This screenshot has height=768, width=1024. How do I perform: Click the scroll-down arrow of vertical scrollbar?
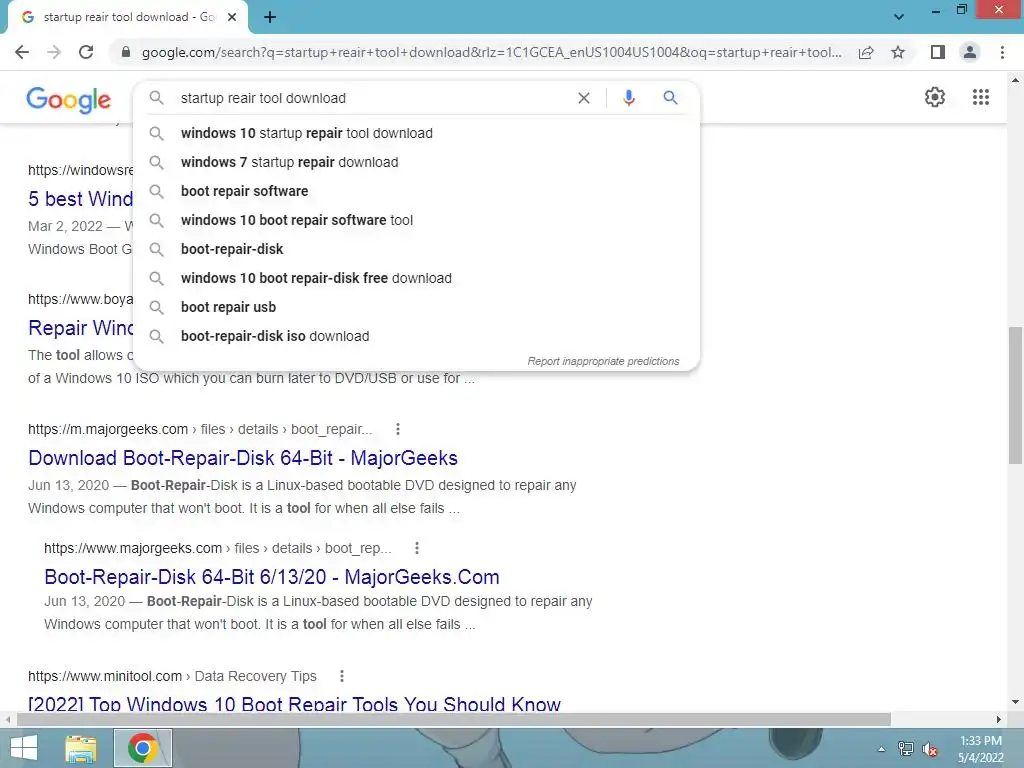pyautogui.click(x=1015, y=702)
